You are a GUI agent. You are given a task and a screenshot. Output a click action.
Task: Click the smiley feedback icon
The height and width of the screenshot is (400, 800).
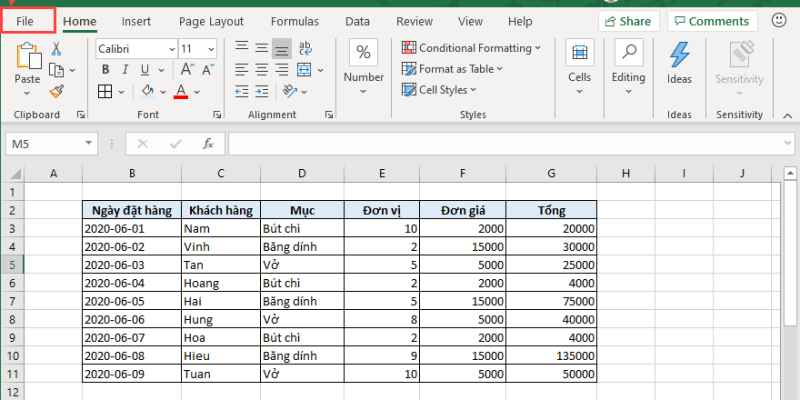779,21
